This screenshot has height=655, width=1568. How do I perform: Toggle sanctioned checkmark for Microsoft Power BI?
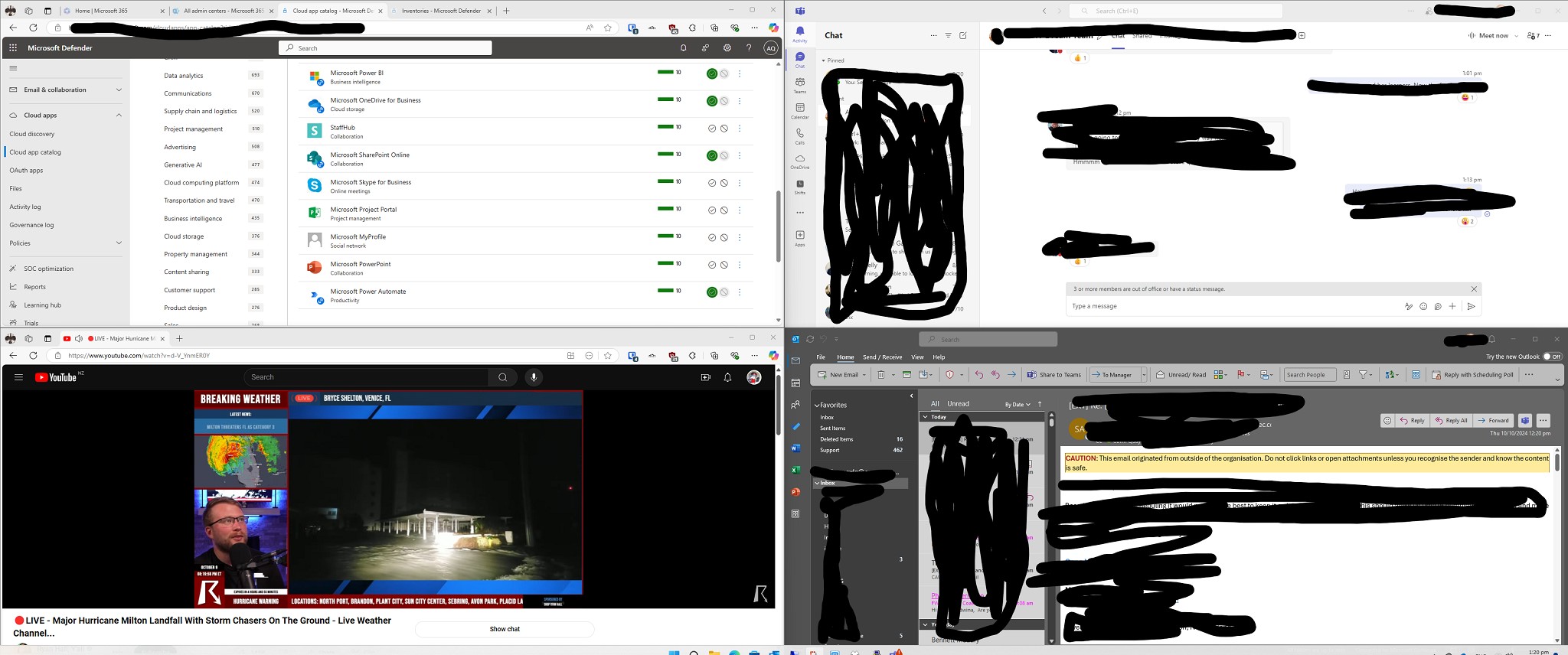click(712, 74)
